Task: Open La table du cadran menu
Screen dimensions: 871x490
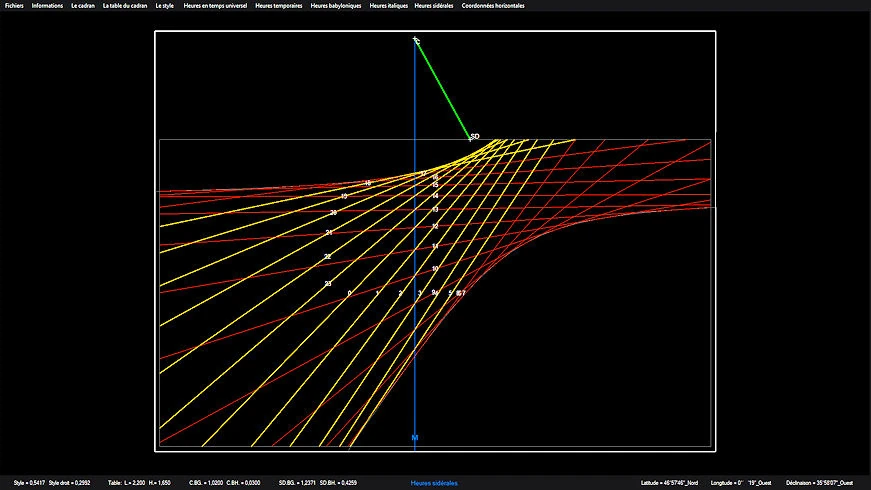Action: tap(125, 6)
